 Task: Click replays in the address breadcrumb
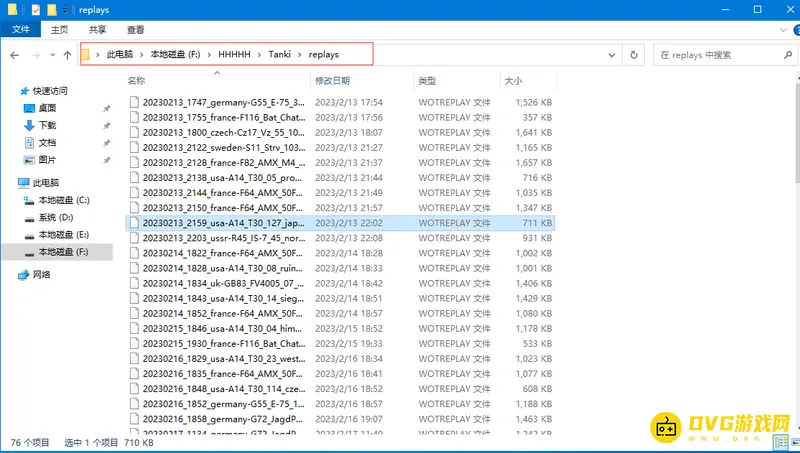323,54
